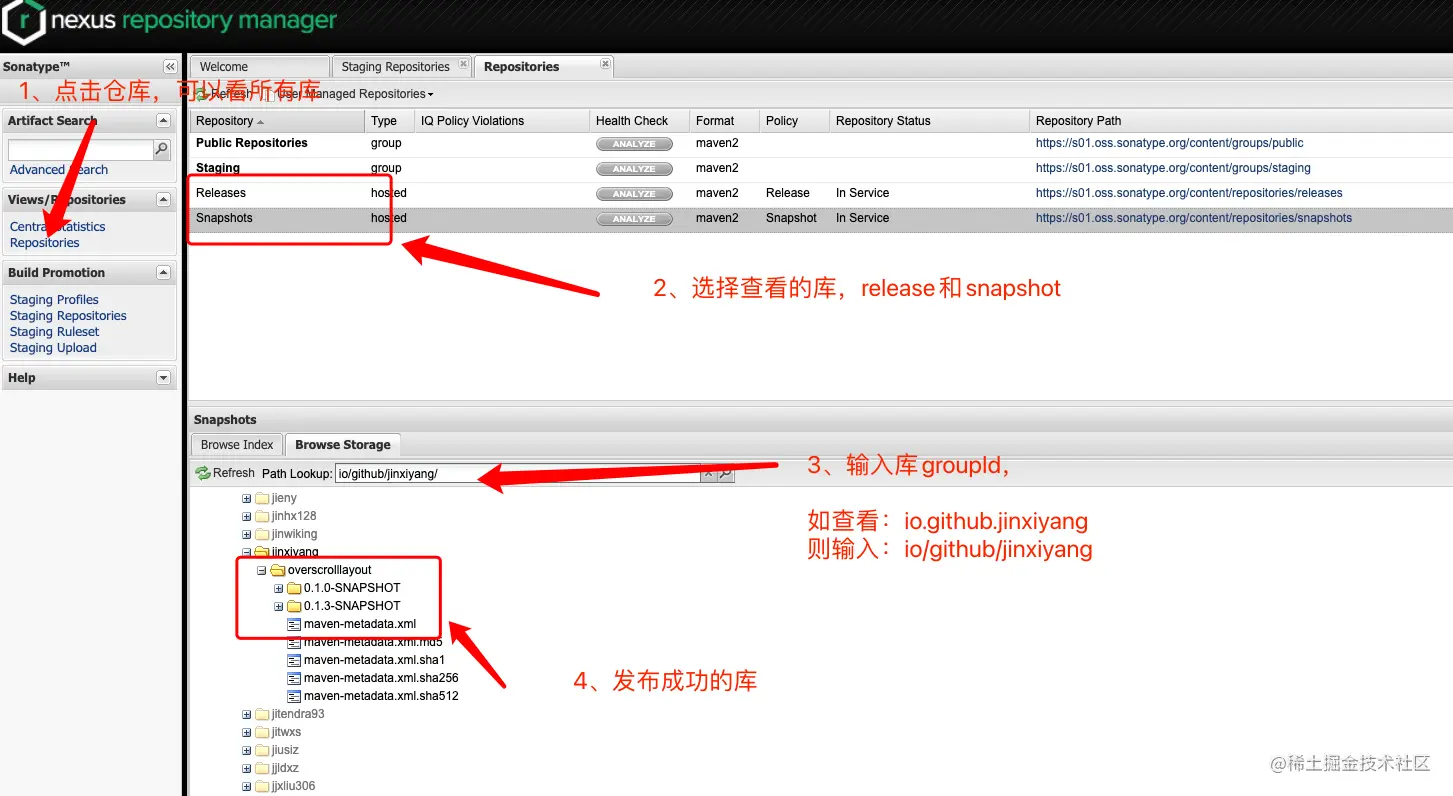
Task: Open Staging Repositories link in sidebar
Action: point(68,316)
